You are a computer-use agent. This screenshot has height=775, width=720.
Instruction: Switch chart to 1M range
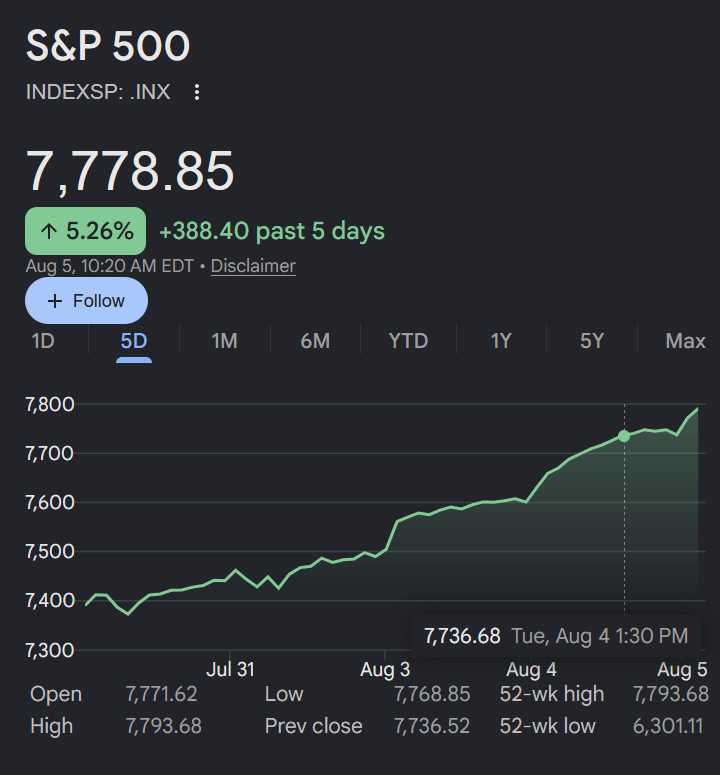point(224,341)
